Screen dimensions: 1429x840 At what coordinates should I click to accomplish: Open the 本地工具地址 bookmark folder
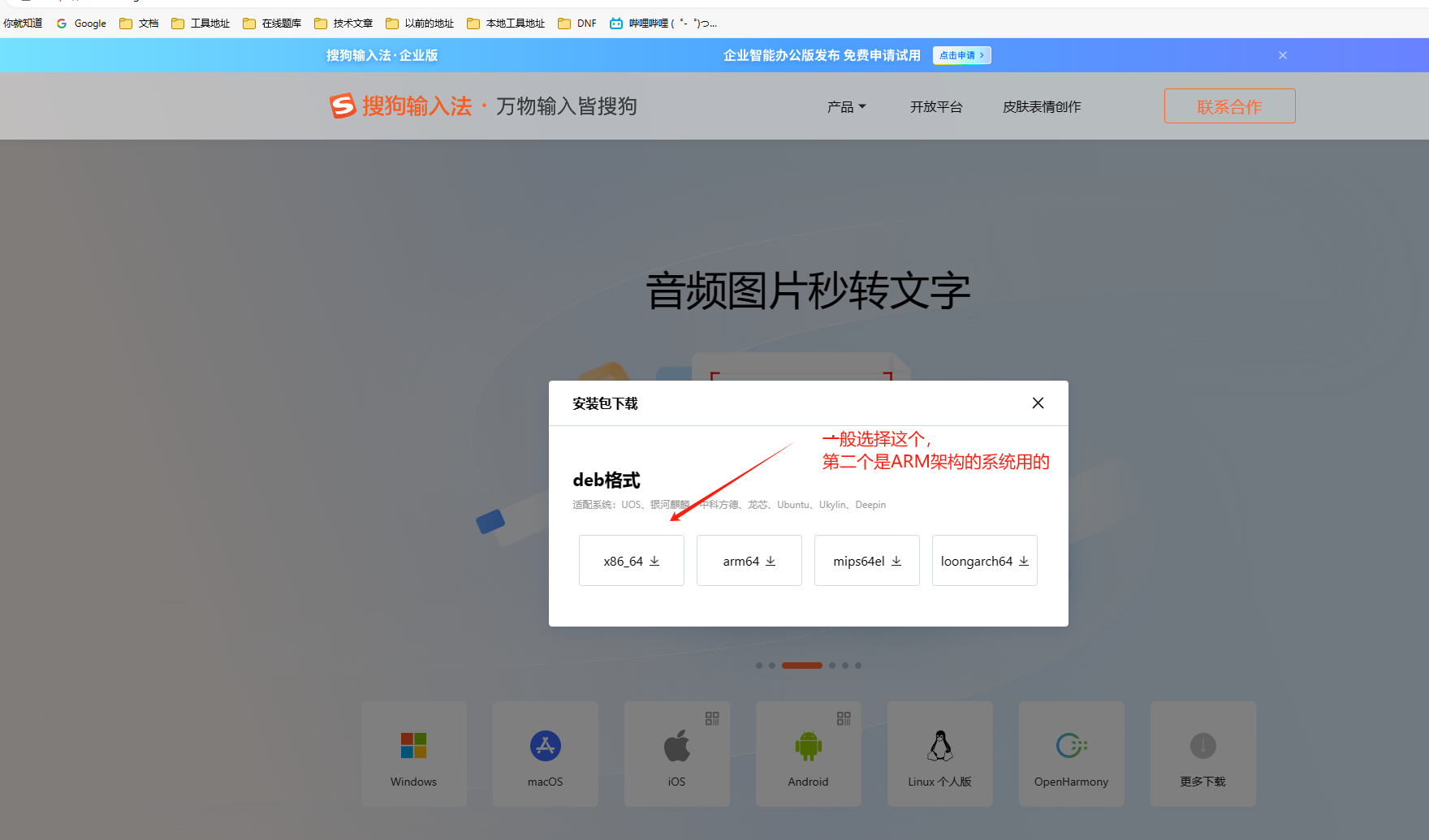[506, 24]
